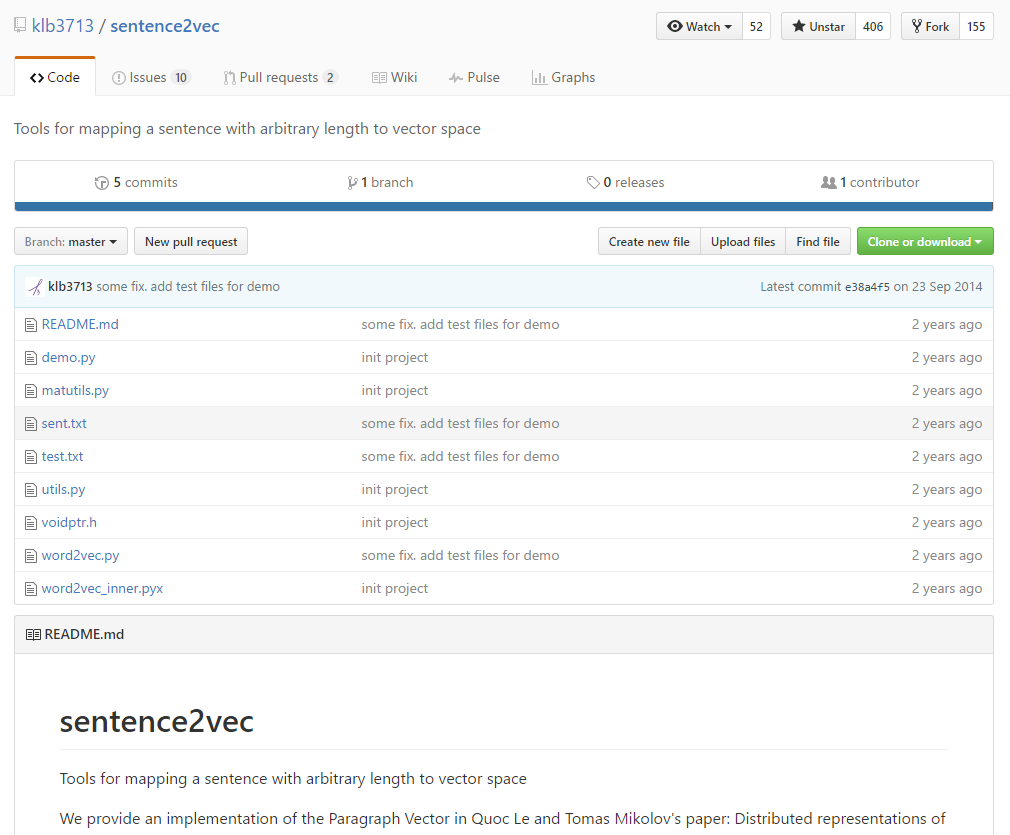The width and height of the screenshot is (1010, 835).
Task: Open the sentence2vec repository link
Action: pos(165,26)
